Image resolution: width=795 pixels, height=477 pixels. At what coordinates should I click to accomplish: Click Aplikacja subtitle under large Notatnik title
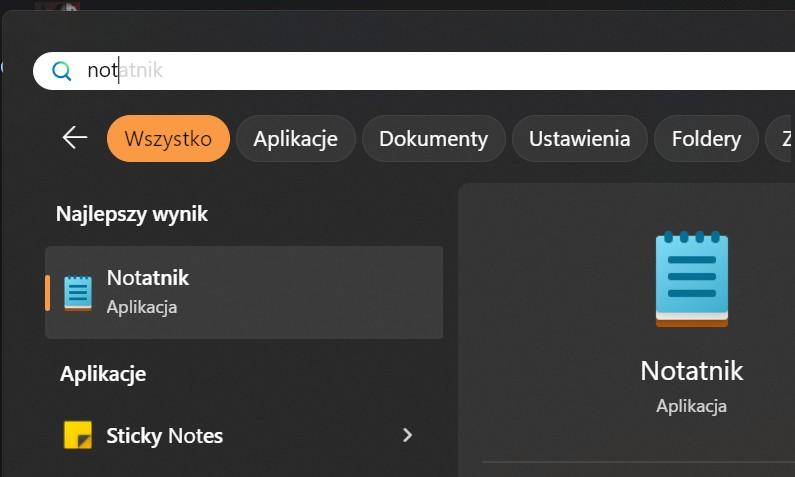point(691,406)
